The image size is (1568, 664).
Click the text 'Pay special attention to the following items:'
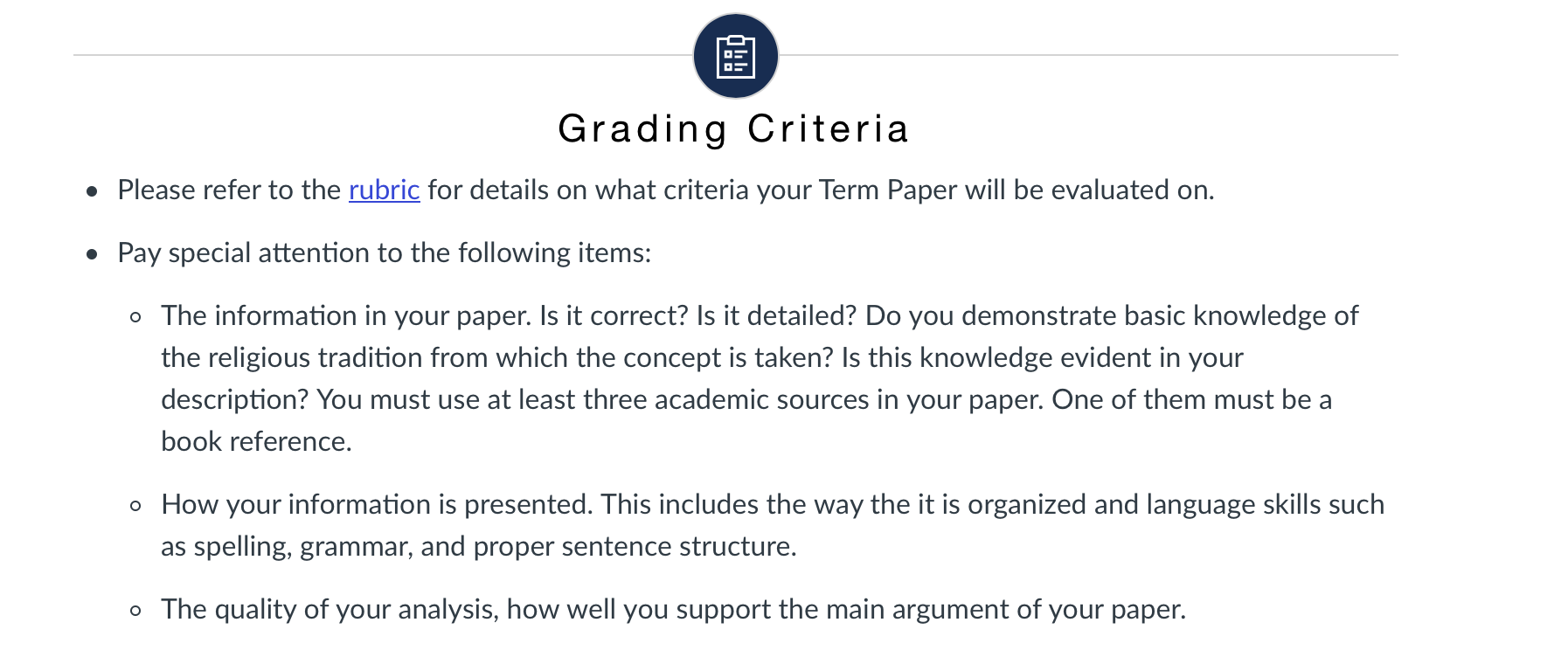385,252
